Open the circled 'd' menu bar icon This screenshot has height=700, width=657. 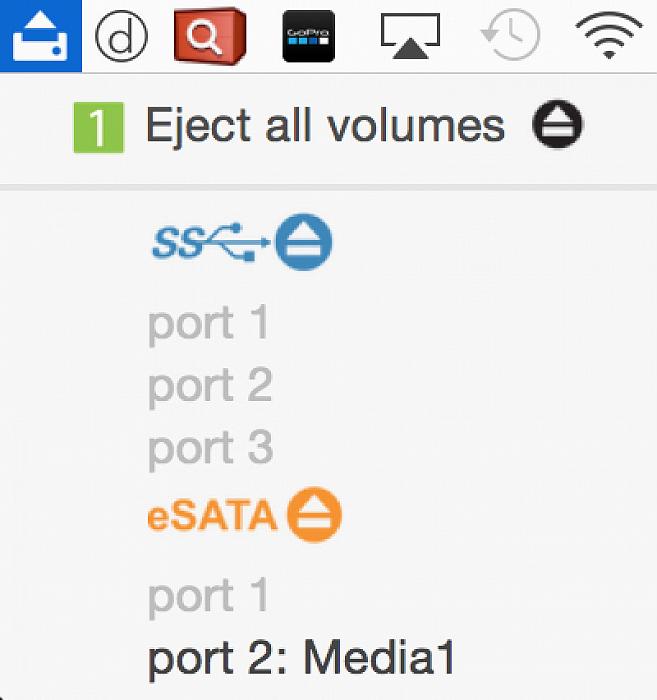(121, 36)
